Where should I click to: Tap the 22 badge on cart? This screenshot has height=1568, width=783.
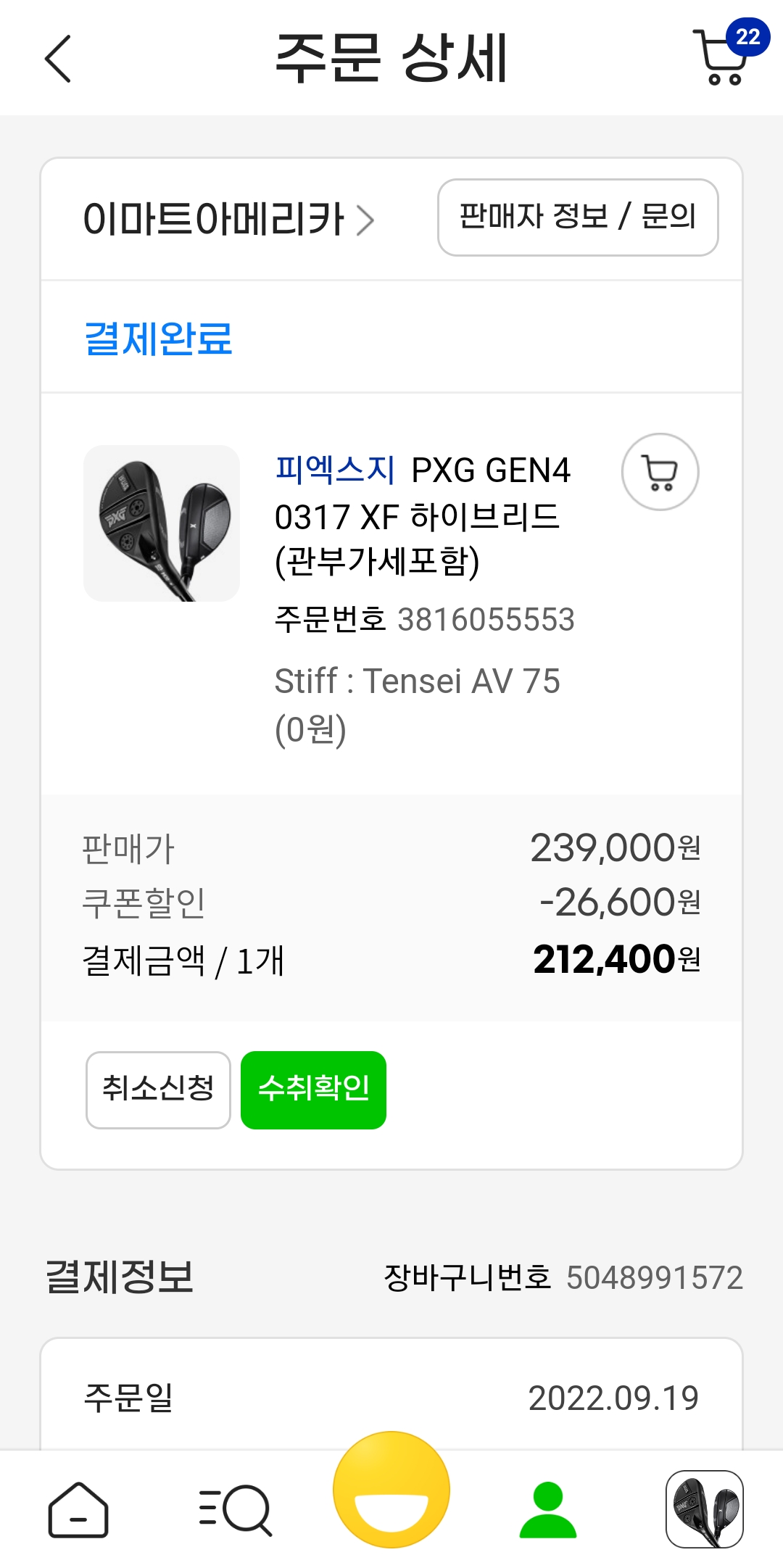(x=747, y=36)
